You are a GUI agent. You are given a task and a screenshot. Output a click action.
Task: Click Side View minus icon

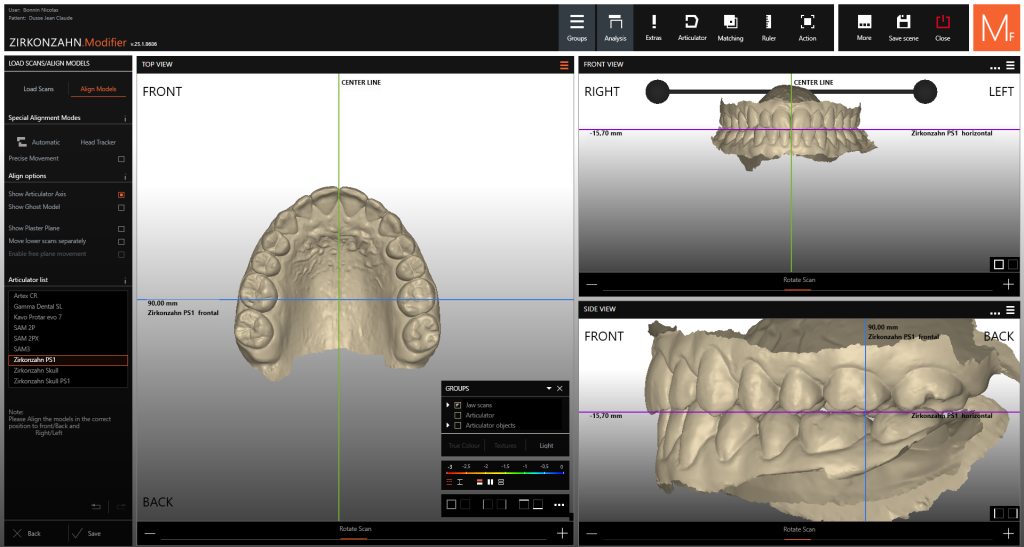click(x=591, y=533)
